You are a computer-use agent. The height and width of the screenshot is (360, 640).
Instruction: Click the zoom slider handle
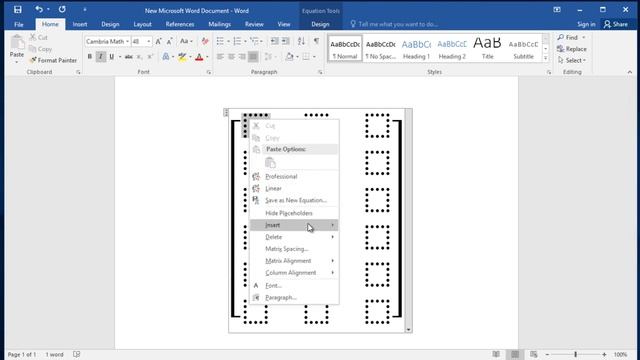click(576, 354)
